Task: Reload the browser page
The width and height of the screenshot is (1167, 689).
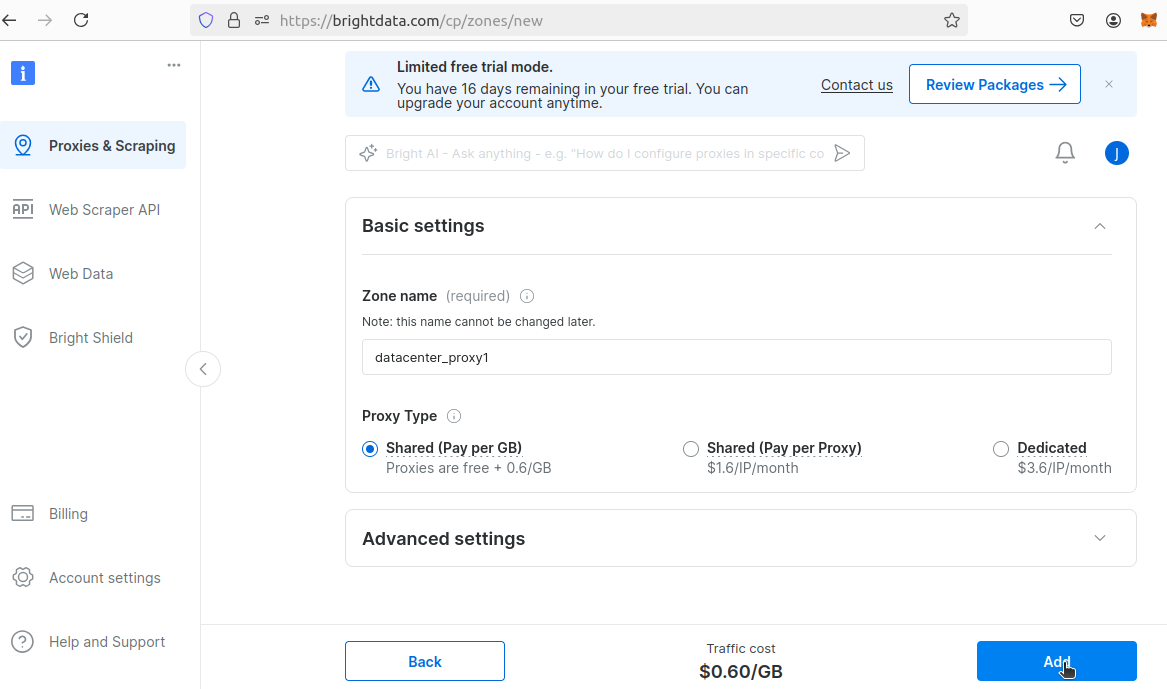Action: point(81,20)
